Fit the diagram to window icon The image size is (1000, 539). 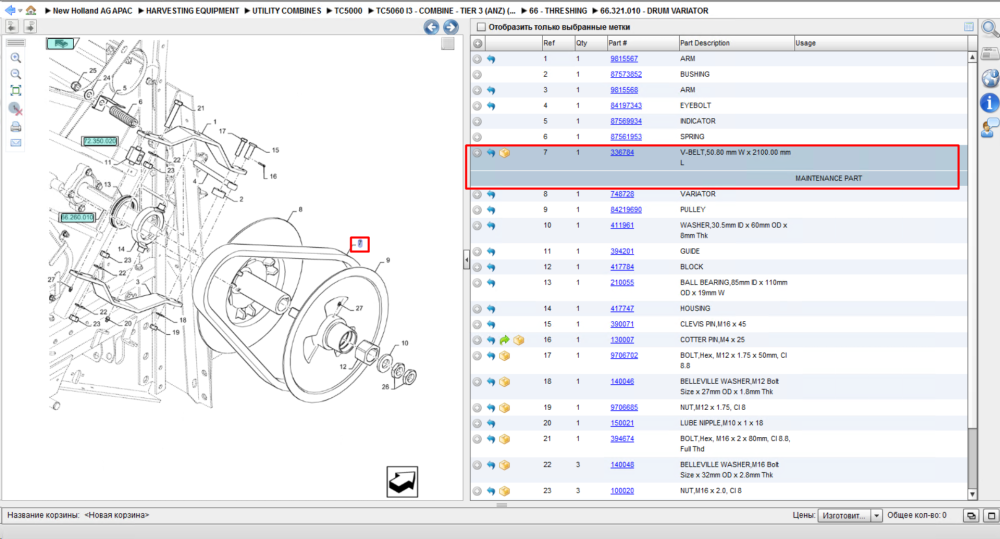pos(16,91)
